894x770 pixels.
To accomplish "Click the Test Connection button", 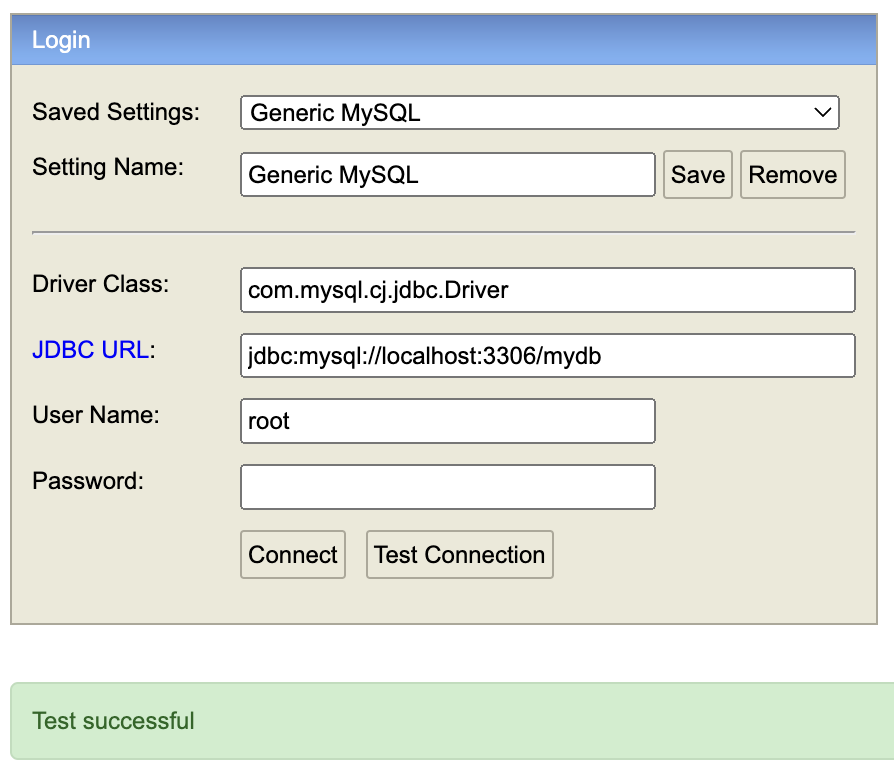I will [460, 555].
